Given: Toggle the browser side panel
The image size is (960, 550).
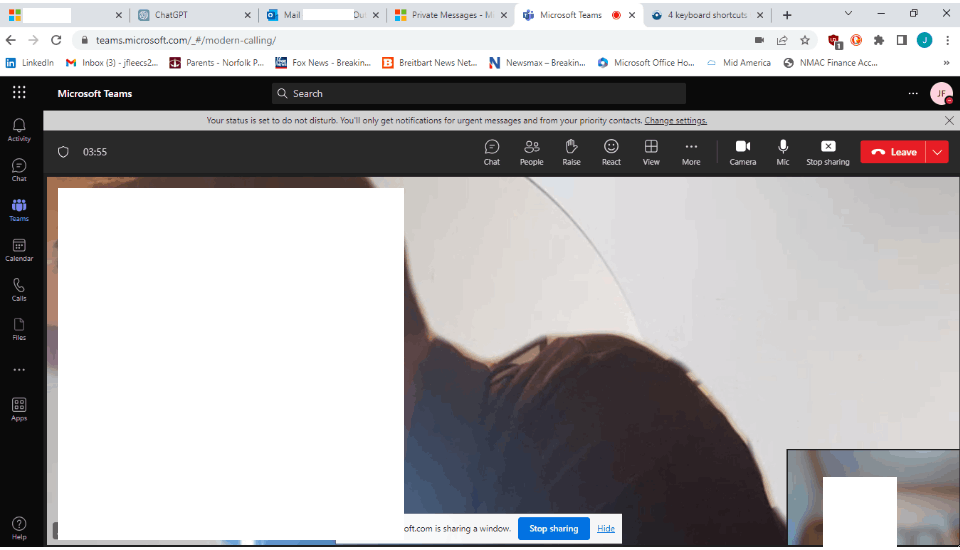Looking at the screenshot, I should [x=901, y=40].
